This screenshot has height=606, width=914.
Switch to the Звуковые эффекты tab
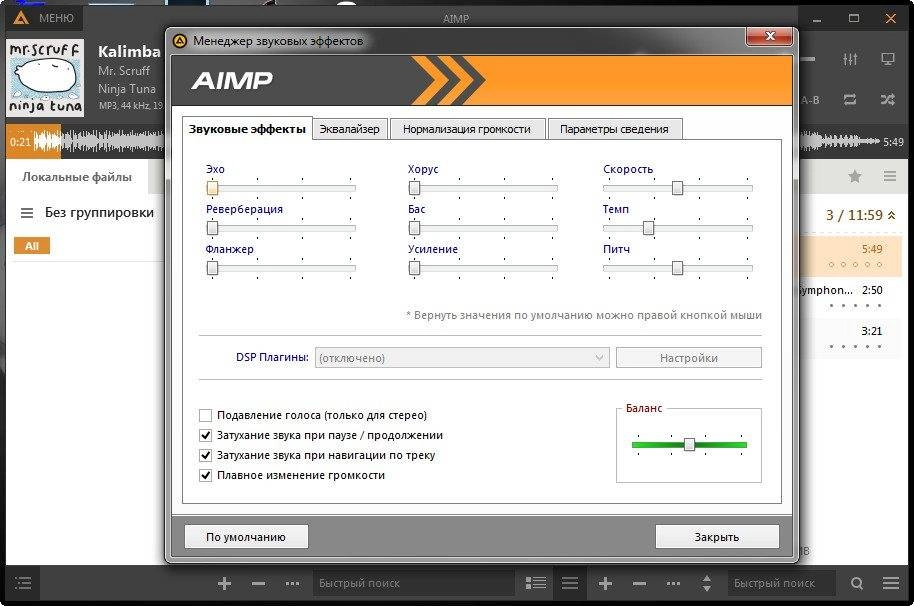(x=247, y=129)
